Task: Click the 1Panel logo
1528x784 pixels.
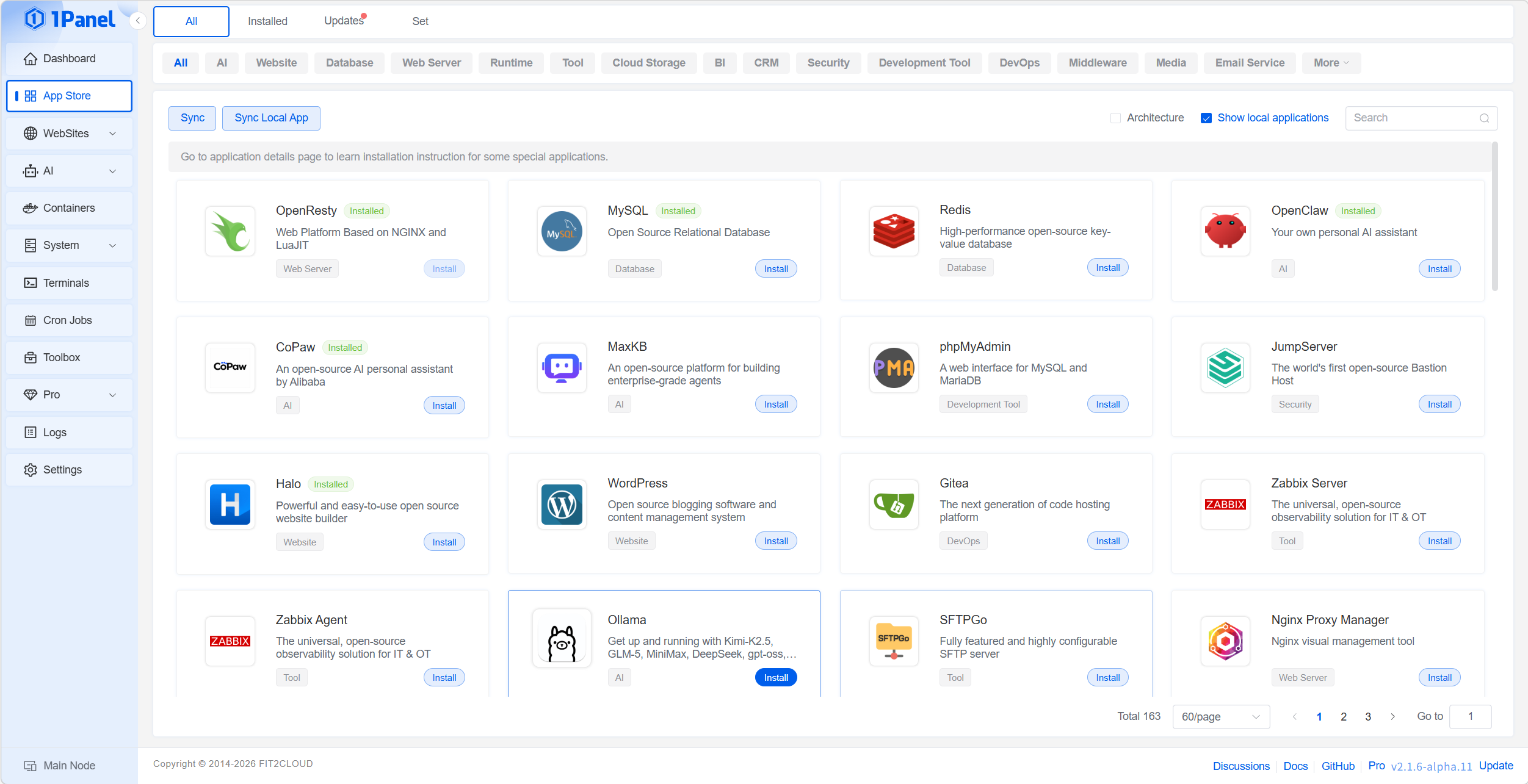Action: (69, 20)
